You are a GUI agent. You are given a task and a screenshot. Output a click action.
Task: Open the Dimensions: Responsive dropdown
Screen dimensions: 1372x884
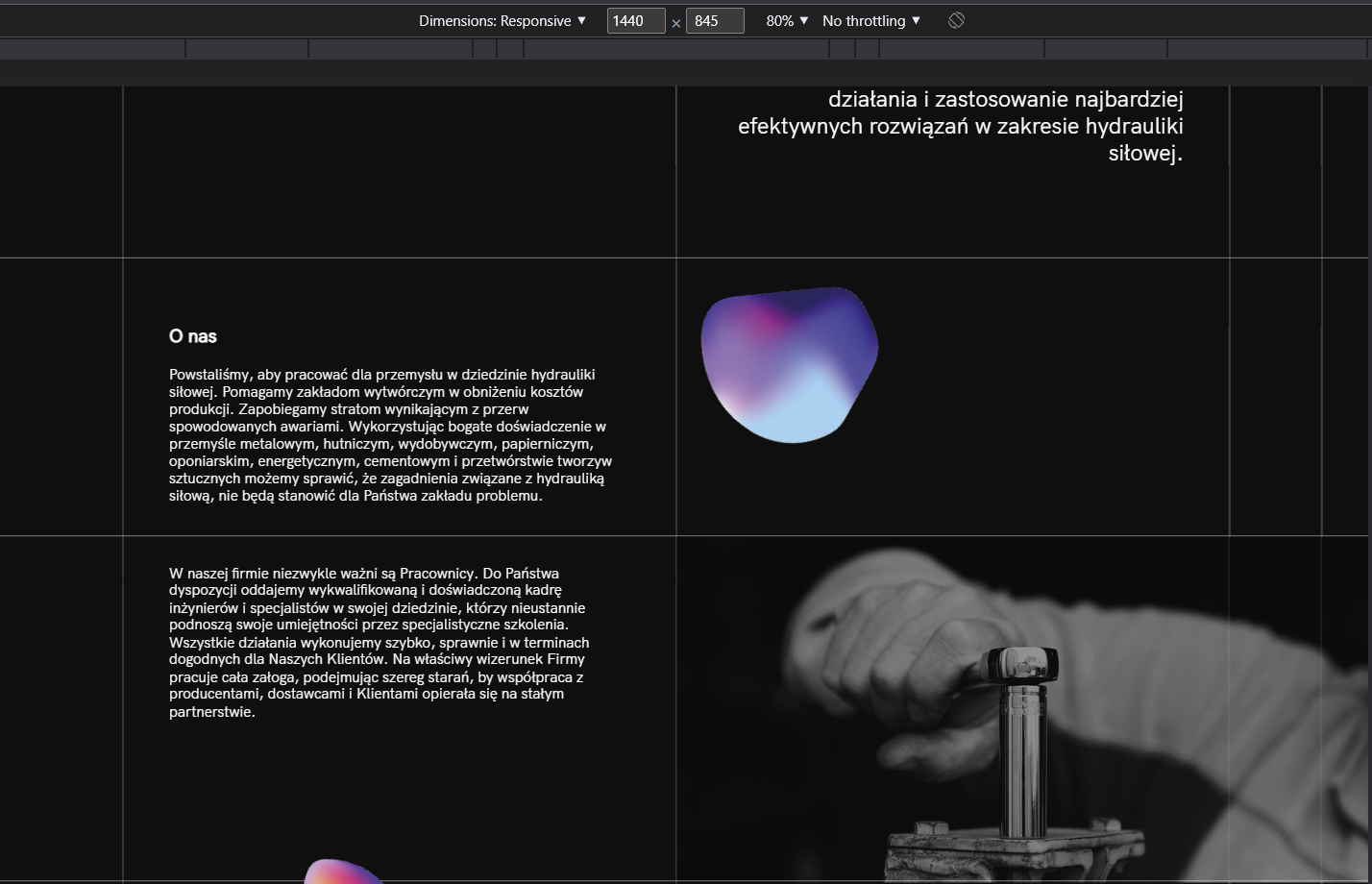[x=502, y=20]
